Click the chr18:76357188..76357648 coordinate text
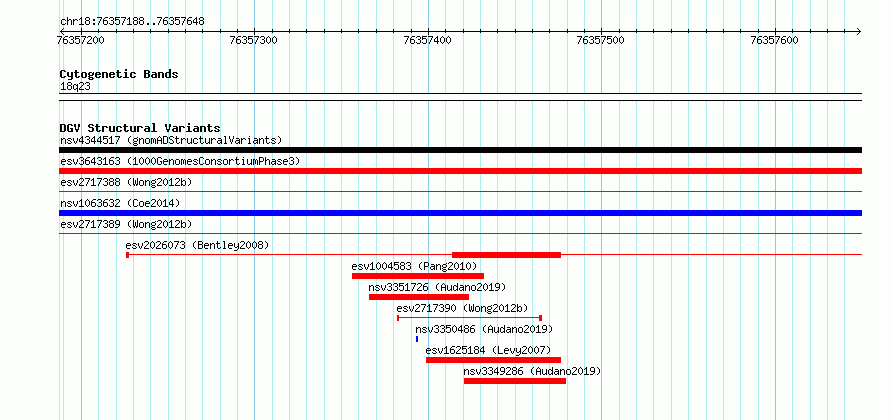The image size is (890, 420). coord(132,22)
